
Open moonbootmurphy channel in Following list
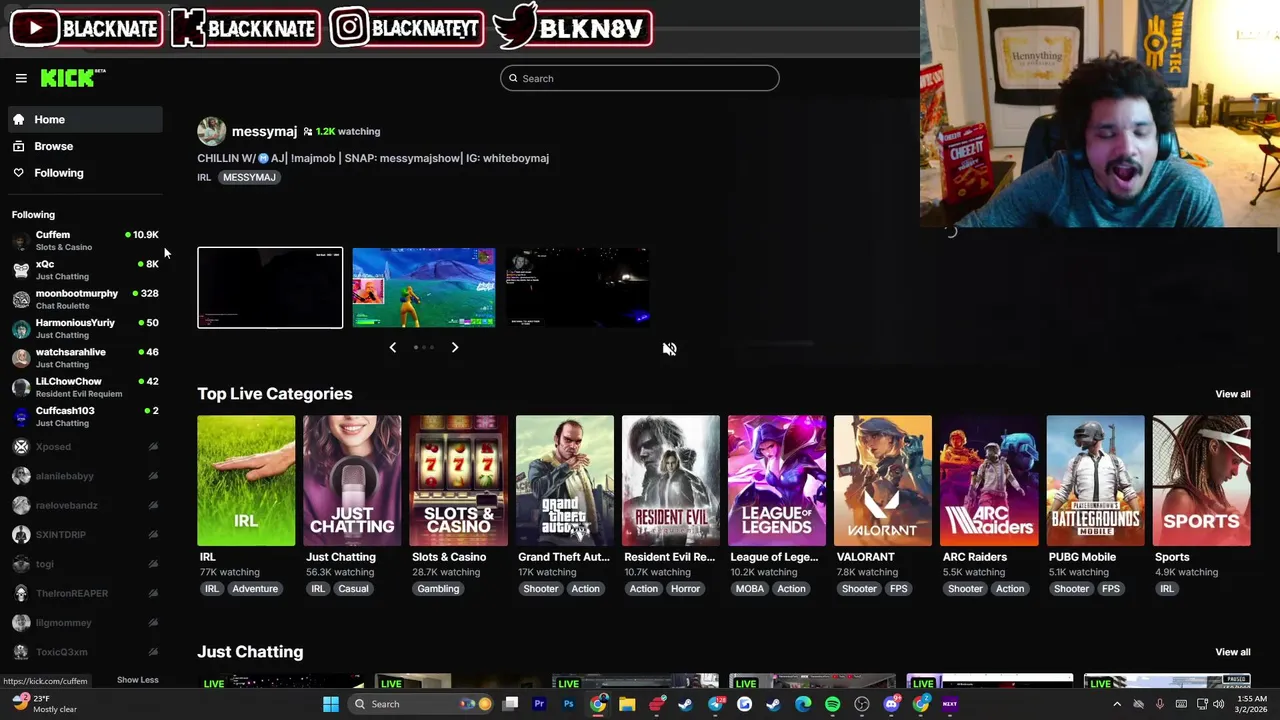tap(86, 299)
